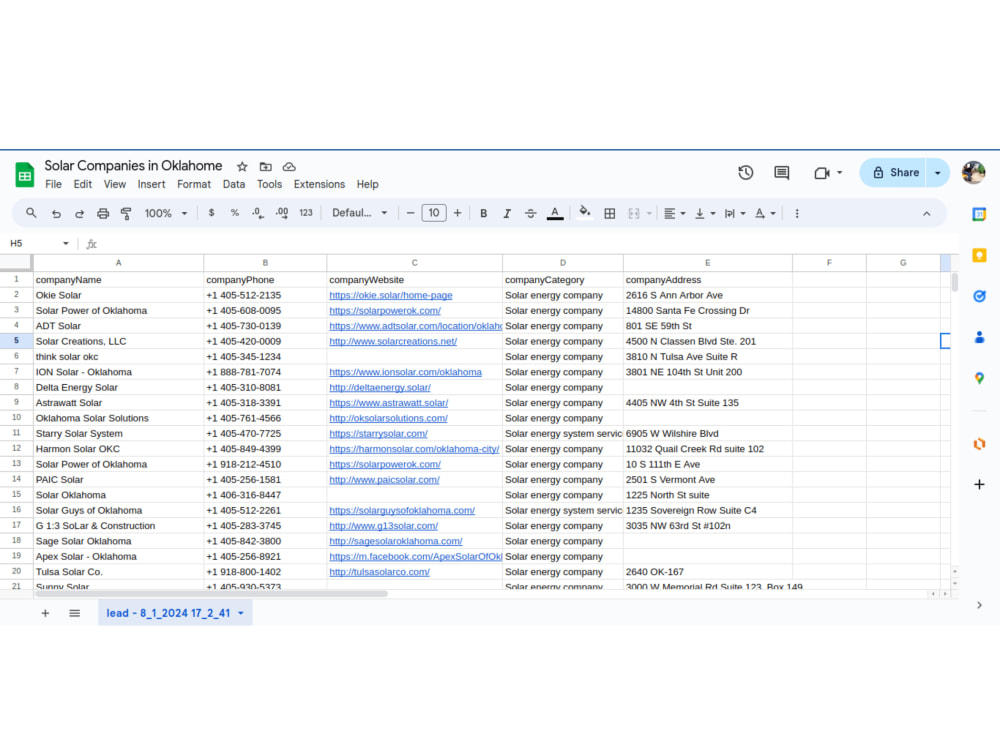Toggle bold formatting

click(x=483, y=214)
